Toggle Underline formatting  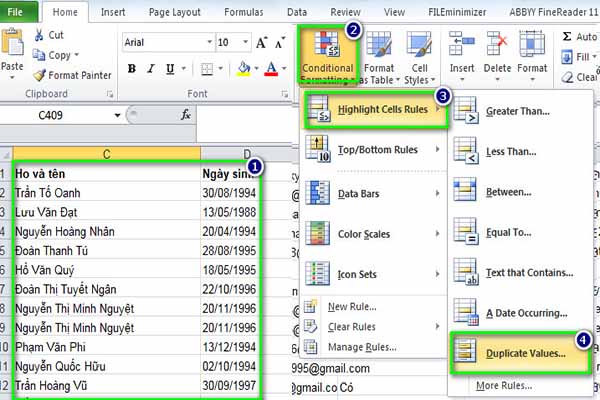point(170,69)
